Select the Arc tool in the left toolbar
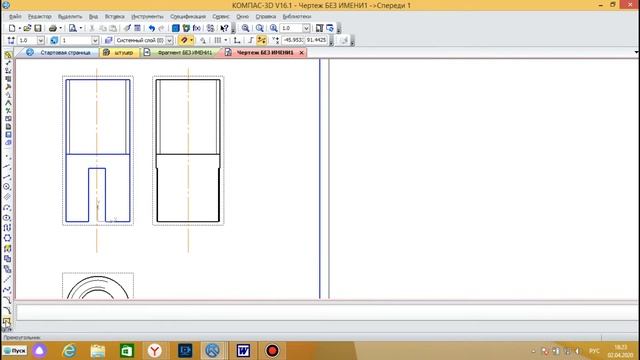Screen dimensions: 640x360 (x=7, y=207)
